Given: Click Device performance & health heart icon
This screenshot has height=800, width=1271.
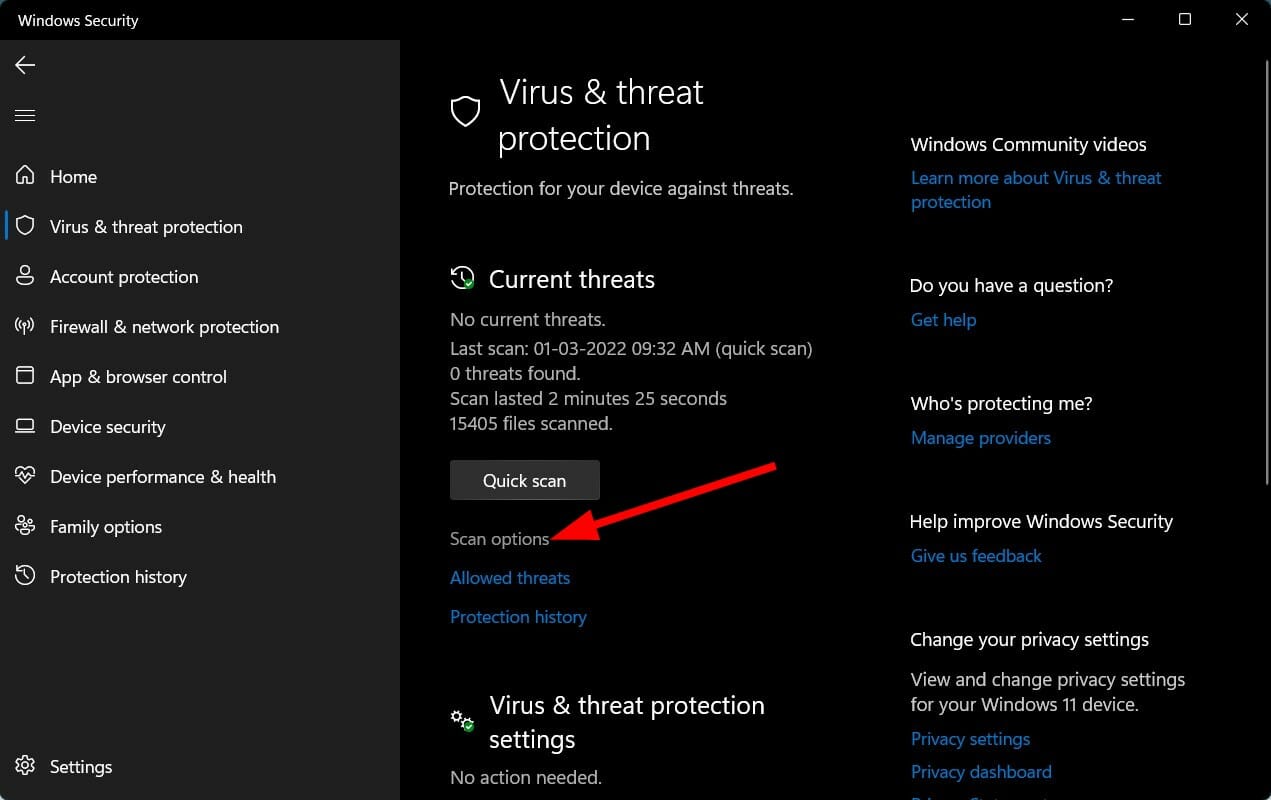Looking at the screenshot, I should 25,476.
